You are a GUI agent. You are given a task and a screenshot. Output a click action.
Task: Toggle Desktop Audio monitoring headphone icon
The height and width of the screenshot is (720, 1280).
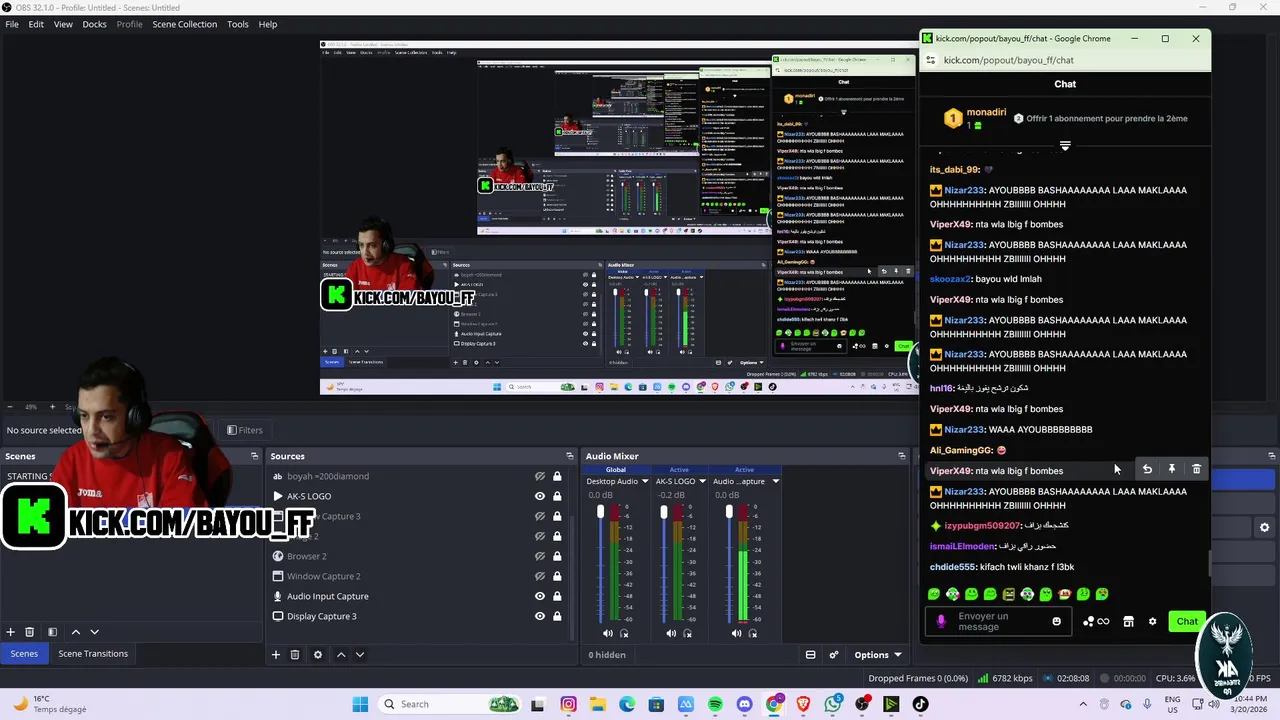625,633
